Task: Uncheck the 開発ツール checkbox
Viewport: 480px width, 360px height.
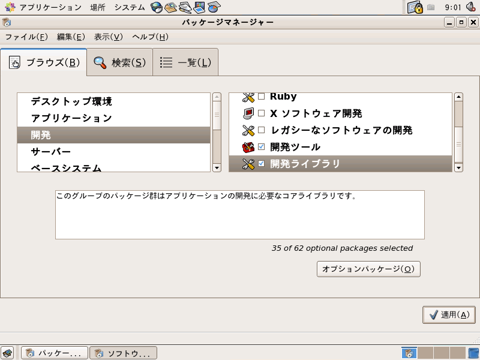Action: pos(262,147)
